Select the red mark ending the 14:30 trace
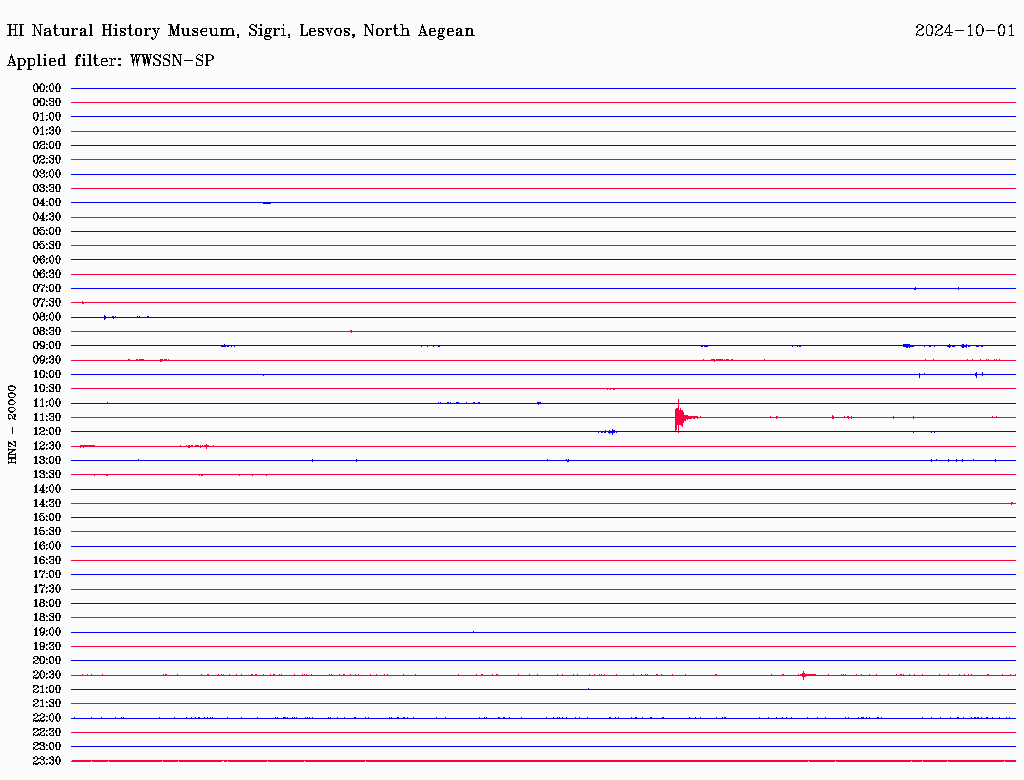Screen dimensions: 1024x780 (1012, 503)
